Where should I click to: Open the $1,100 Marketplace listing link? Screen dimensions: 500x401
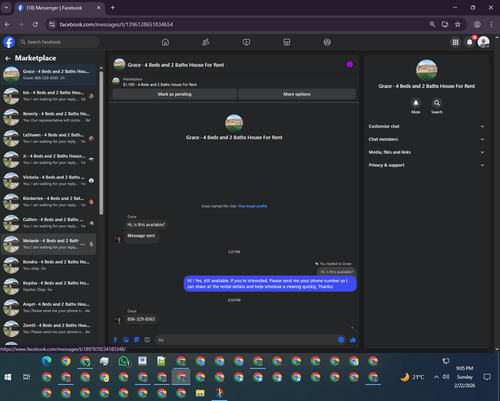(160, 85)
